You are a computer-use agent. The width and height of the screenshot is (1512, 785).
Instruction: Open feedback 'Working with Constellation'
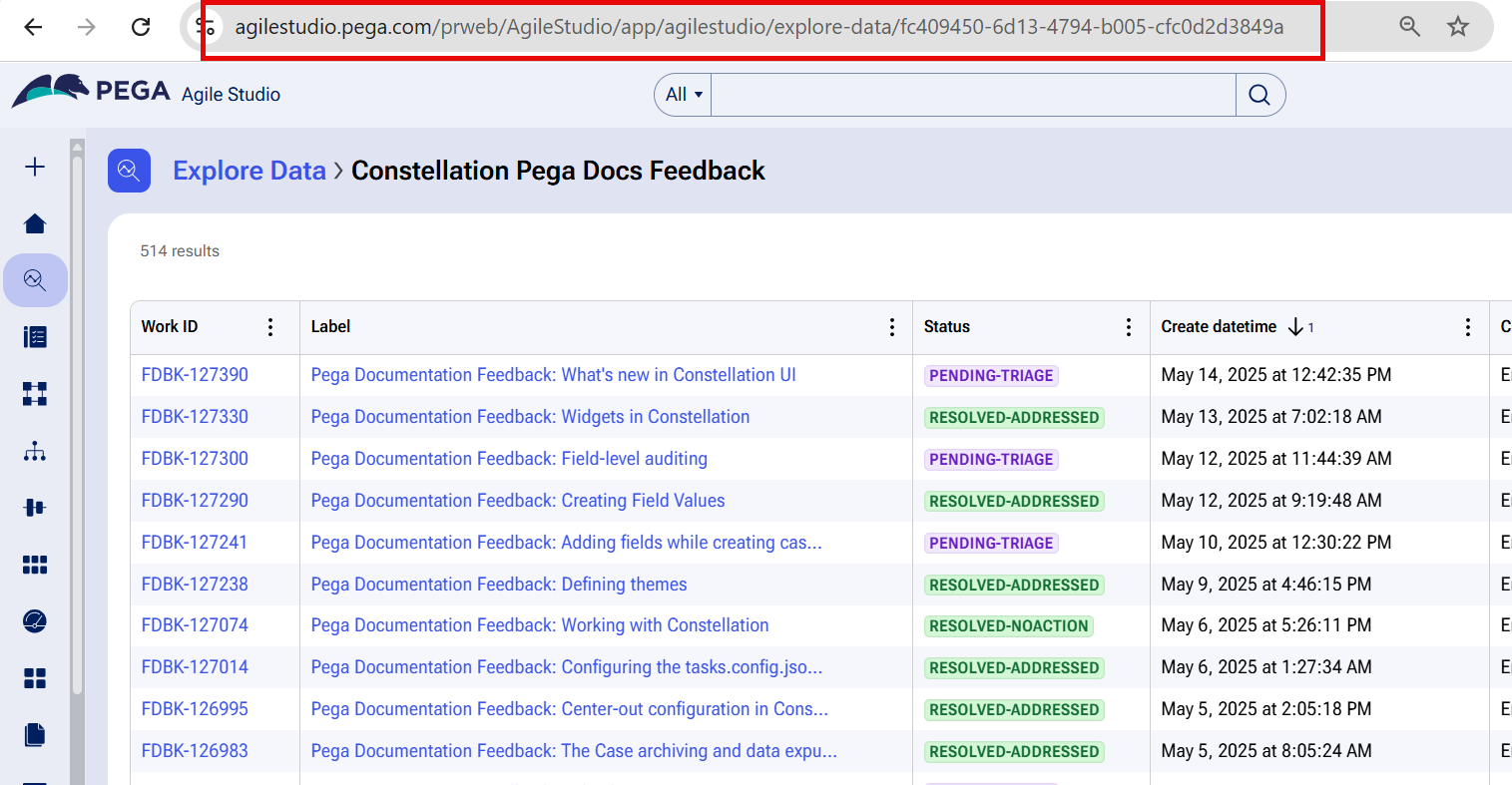tap(540, 625)
